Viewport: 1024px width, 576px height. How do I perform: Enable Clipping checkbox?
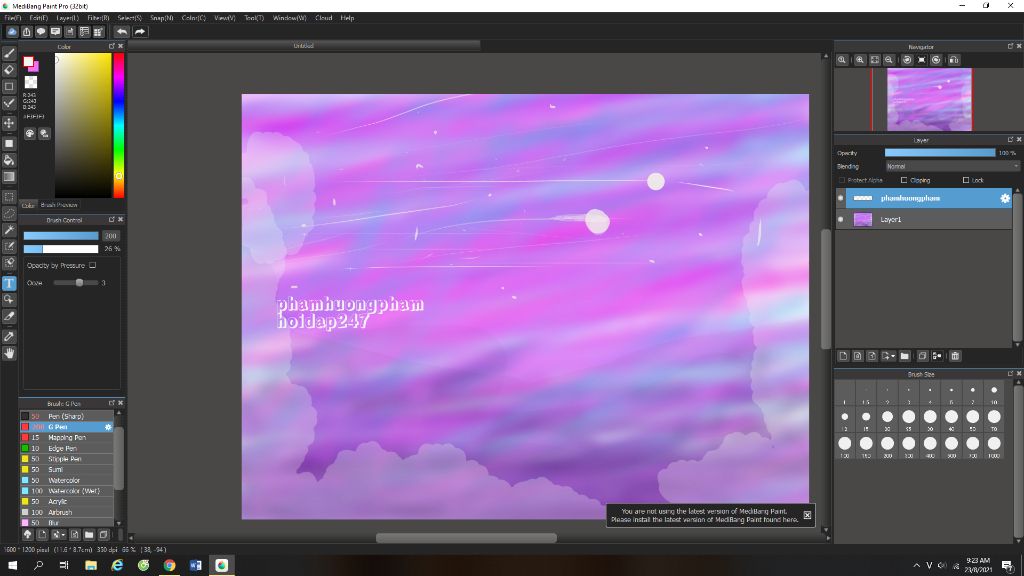click(904, 180)
